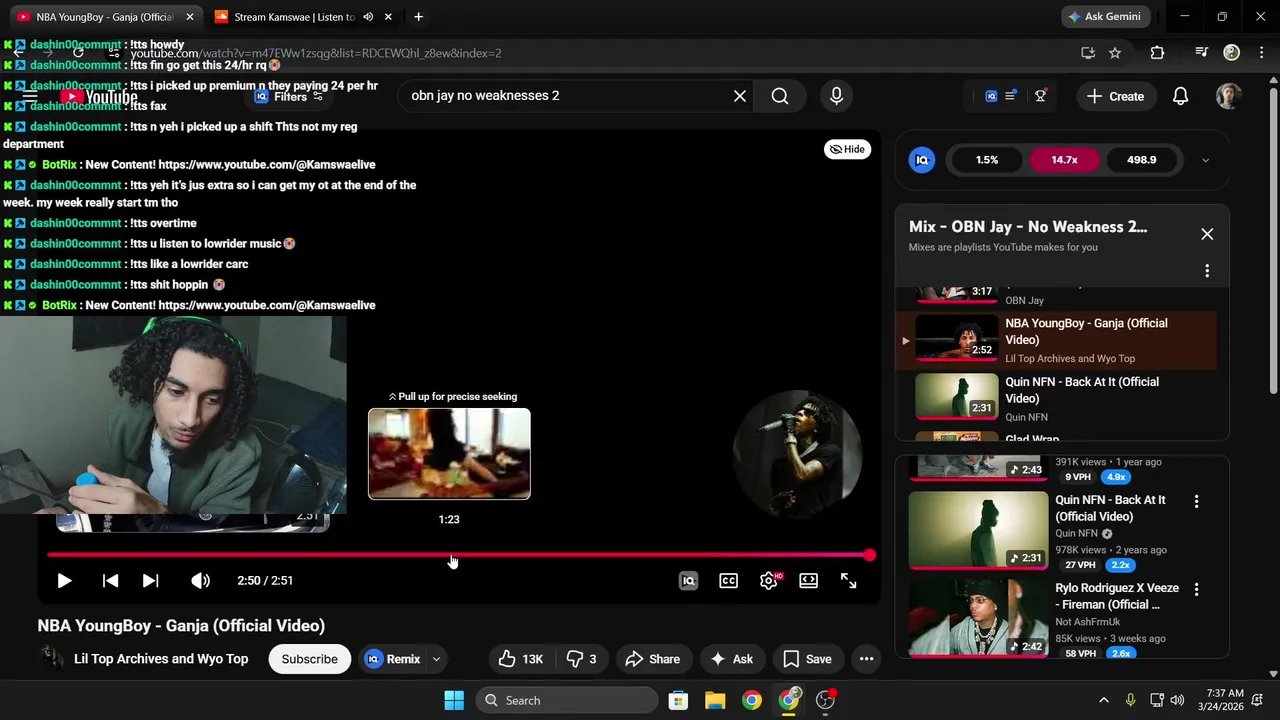Open the video settings gear

[x=769, y=580]
